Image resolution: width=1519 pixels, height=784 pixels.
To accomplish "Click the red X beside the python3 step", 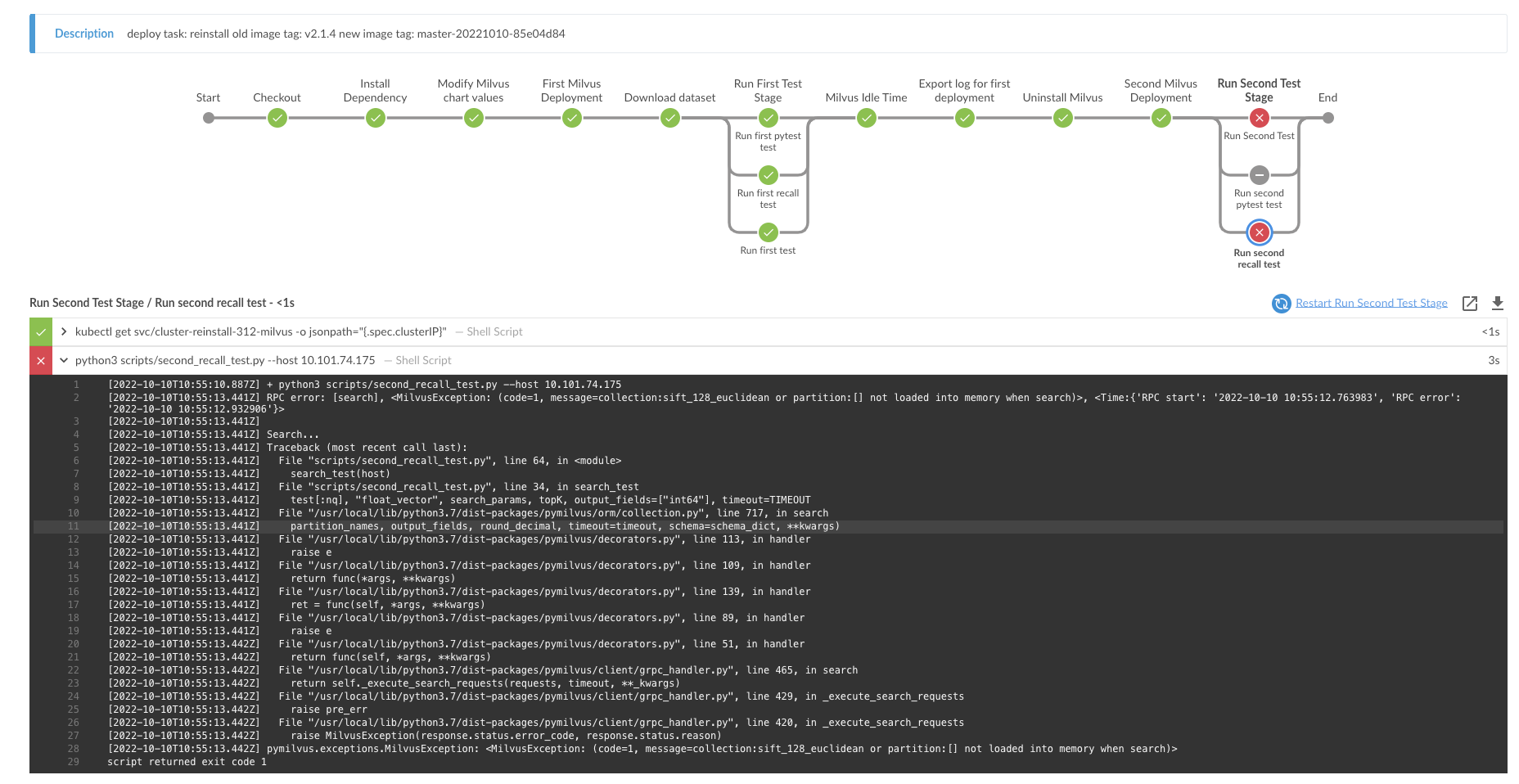I will 40,360.
